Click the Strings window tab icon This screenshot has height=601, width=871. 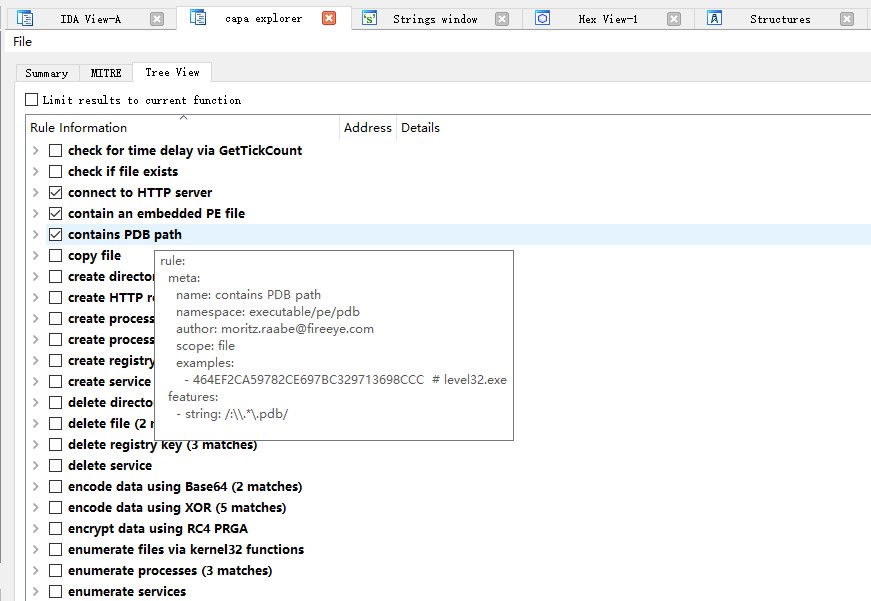click(370, 18)
